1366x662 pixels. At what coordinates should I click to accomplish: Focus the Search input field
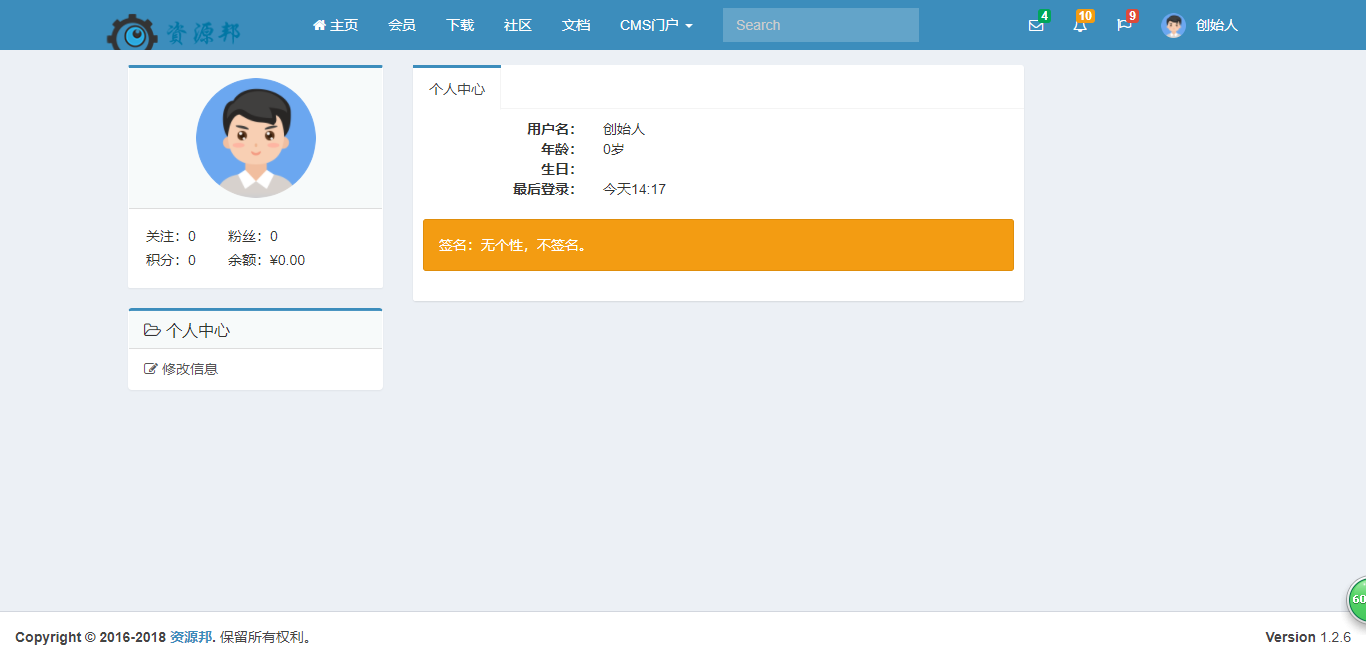(x=821, y=25)
